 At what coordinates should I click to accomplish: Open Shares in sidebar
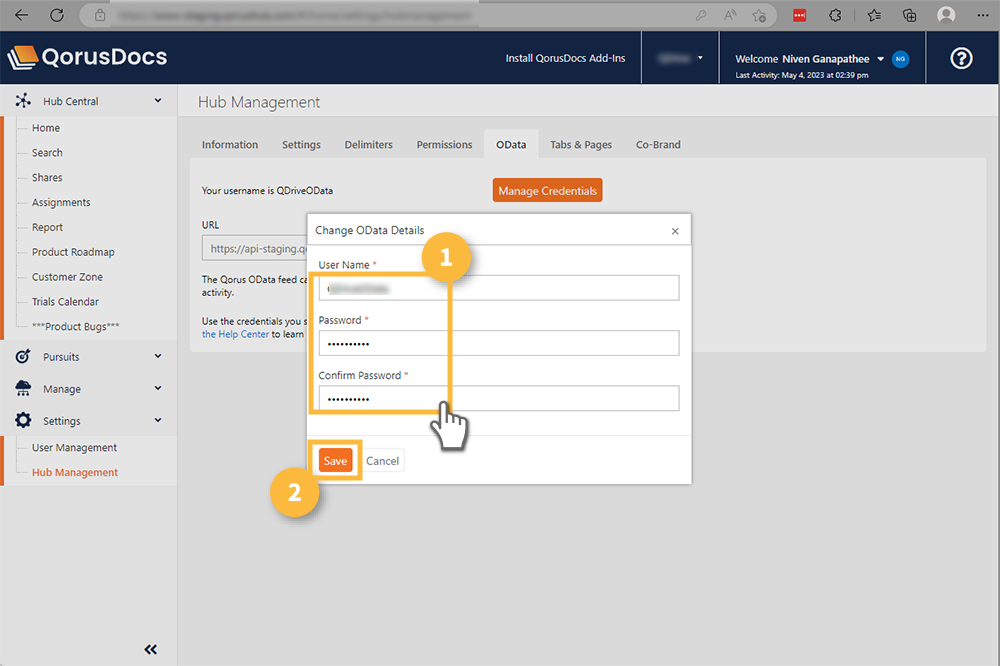[47, 178]
